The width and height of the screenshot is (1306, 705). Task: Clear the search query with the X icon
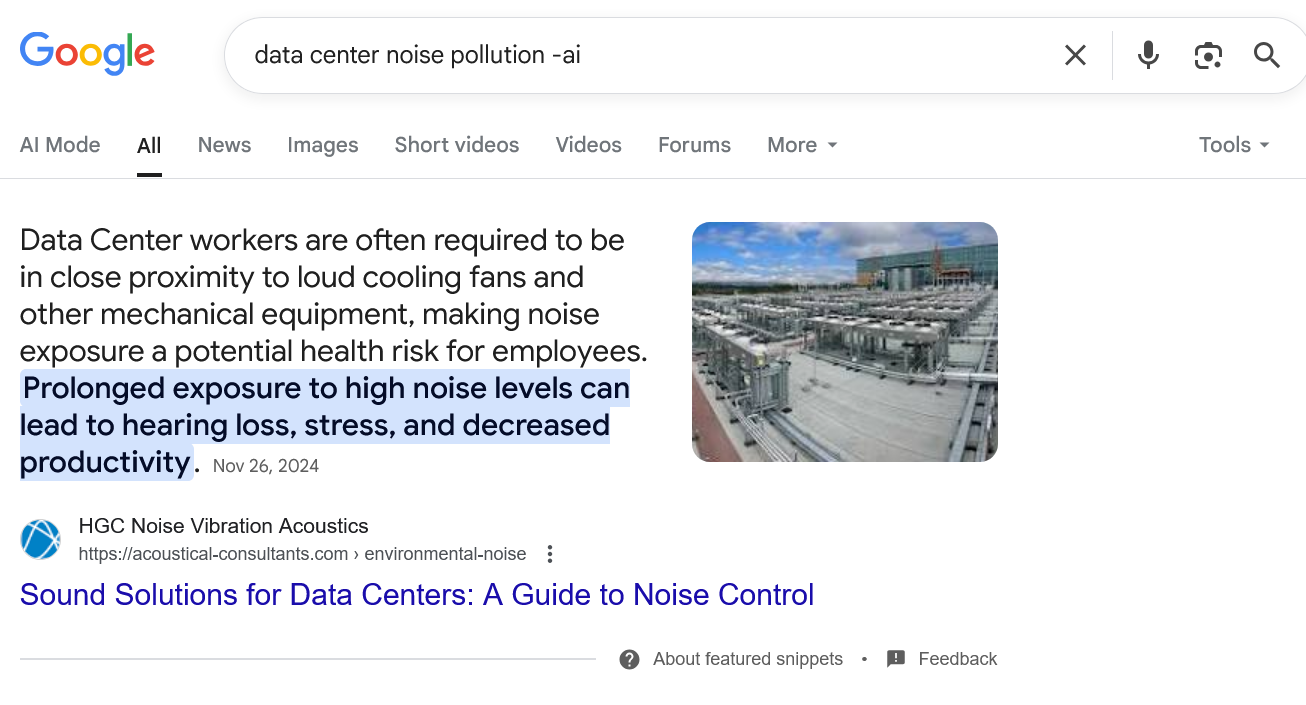(x=1075, y=55)
